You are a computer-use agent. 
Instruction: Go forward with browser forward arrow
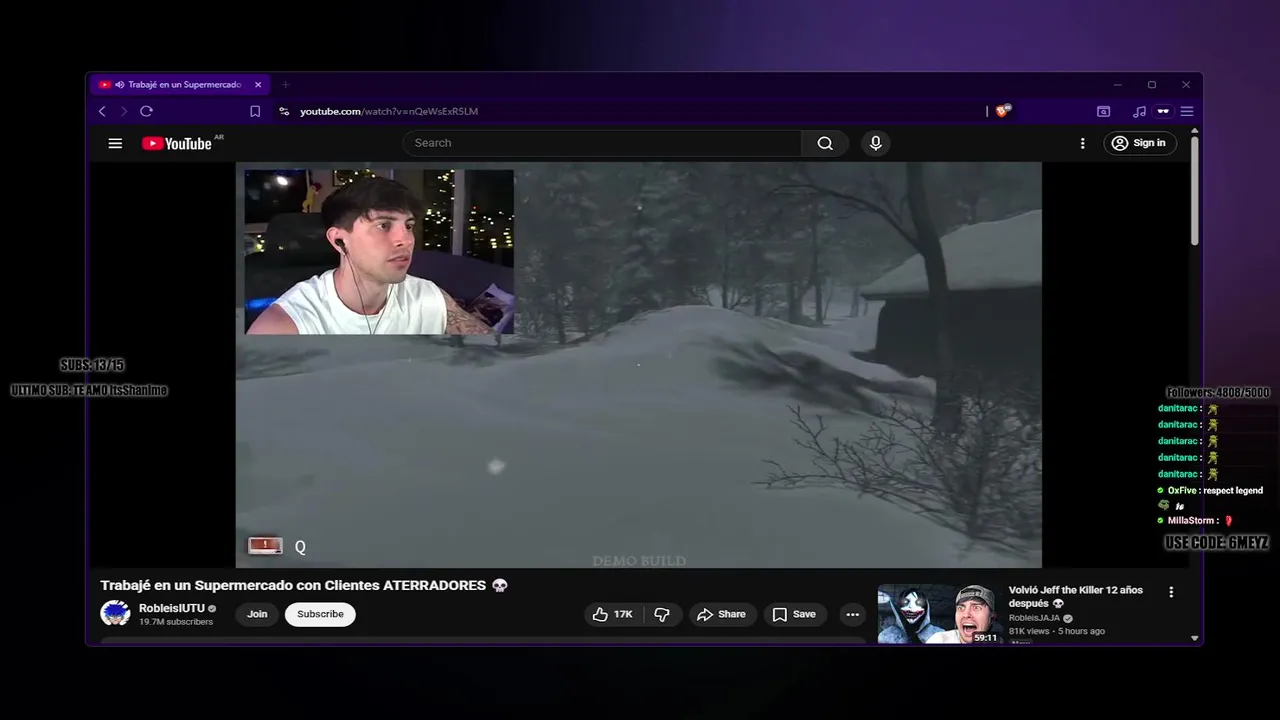pyautogui.click(x=124, y=111)
